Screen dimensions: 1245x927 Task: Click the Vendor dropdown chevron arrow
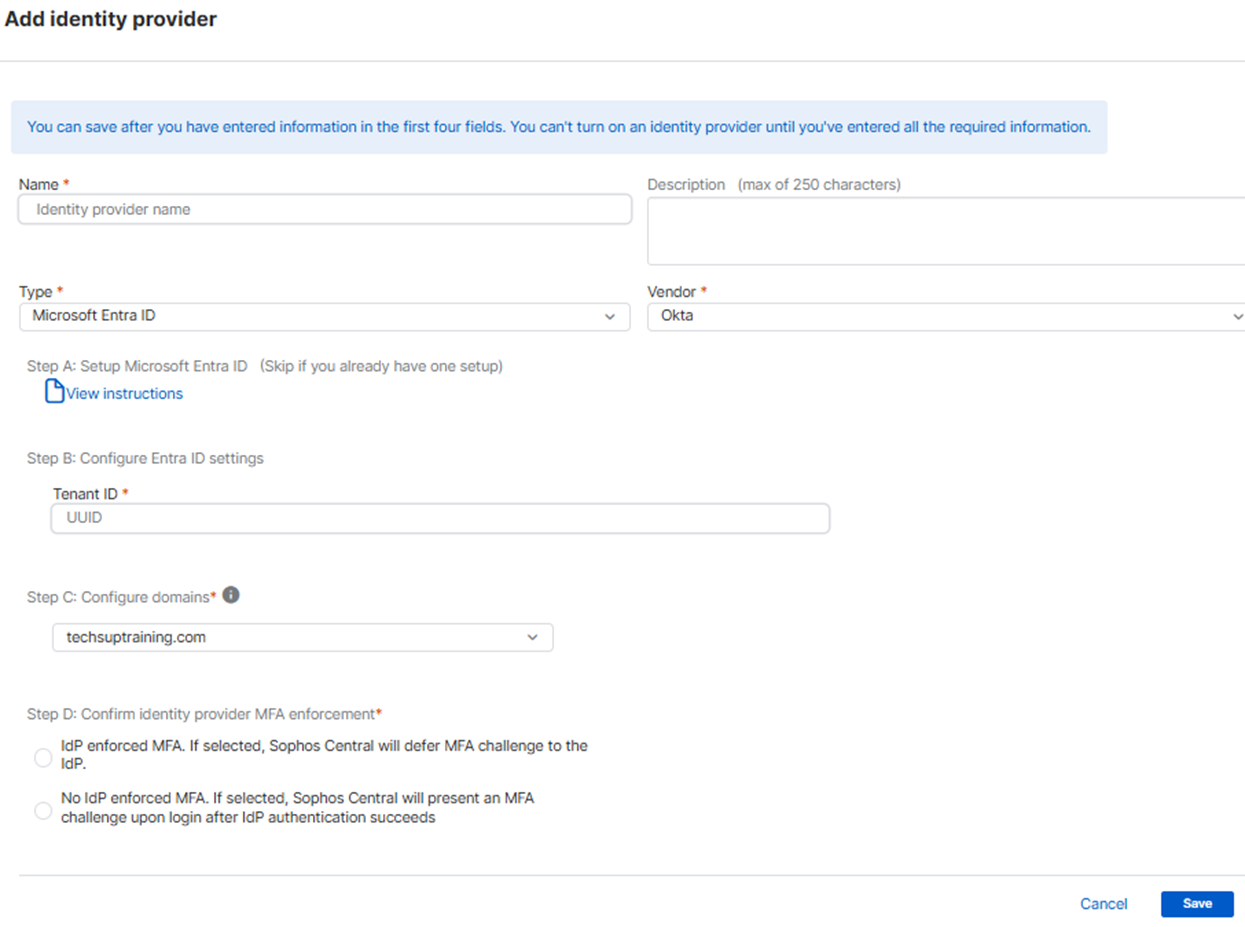click(x=1236, y=315)
